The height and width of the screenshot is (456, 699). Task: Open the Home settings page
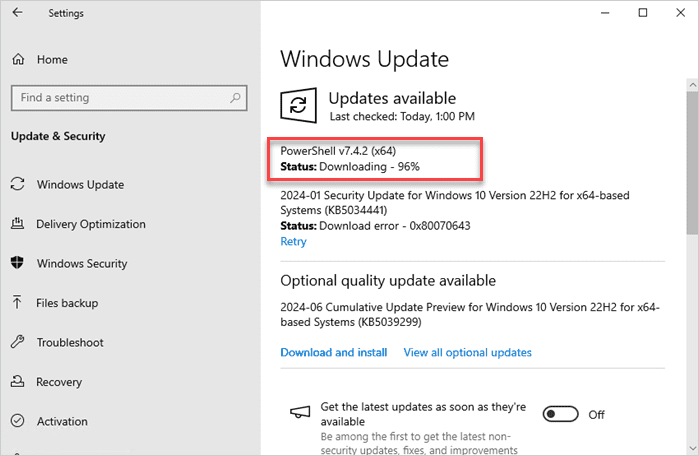click(x=52, y=59)
